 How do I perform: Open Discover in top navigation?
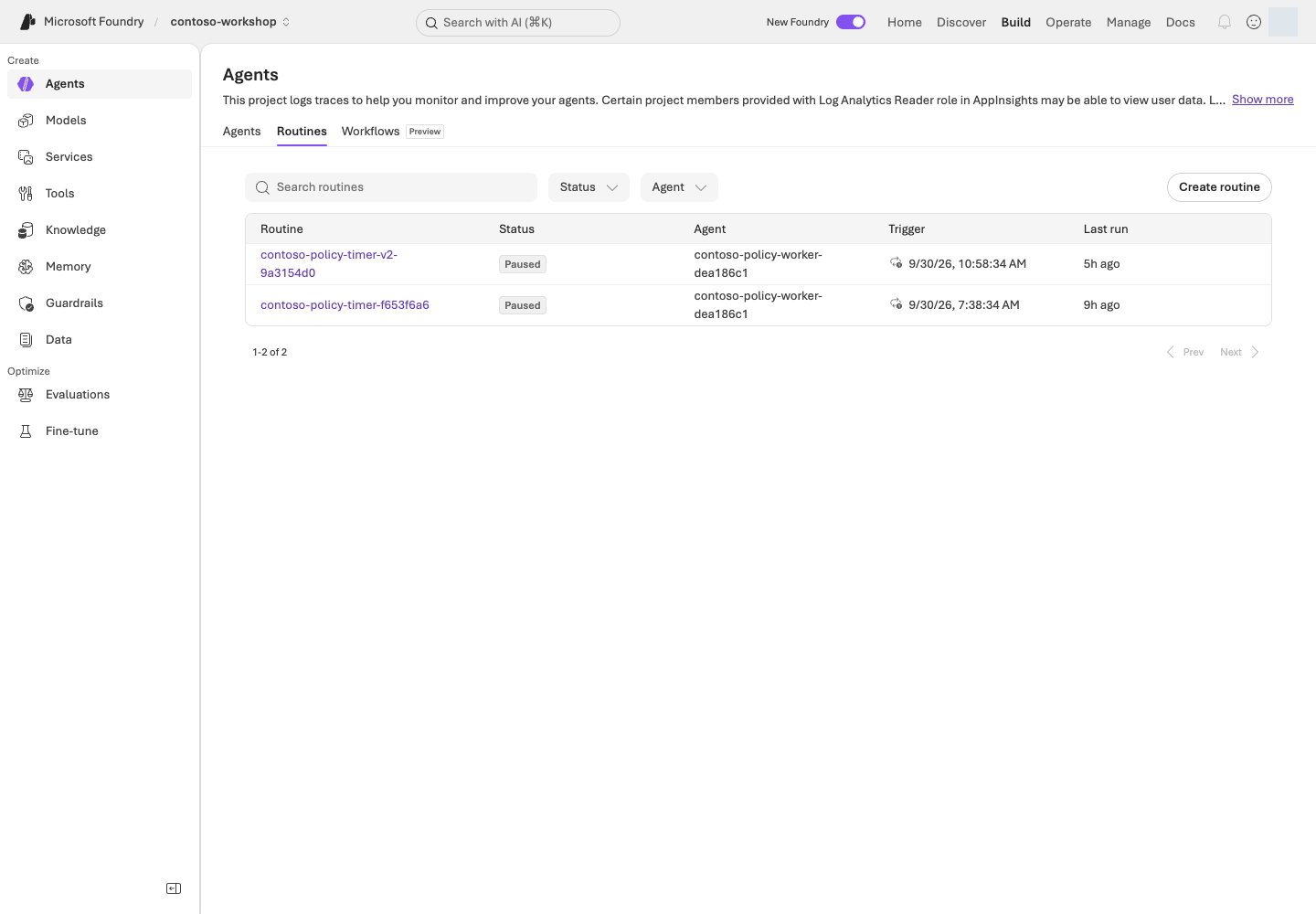click(x=961, y=22)
